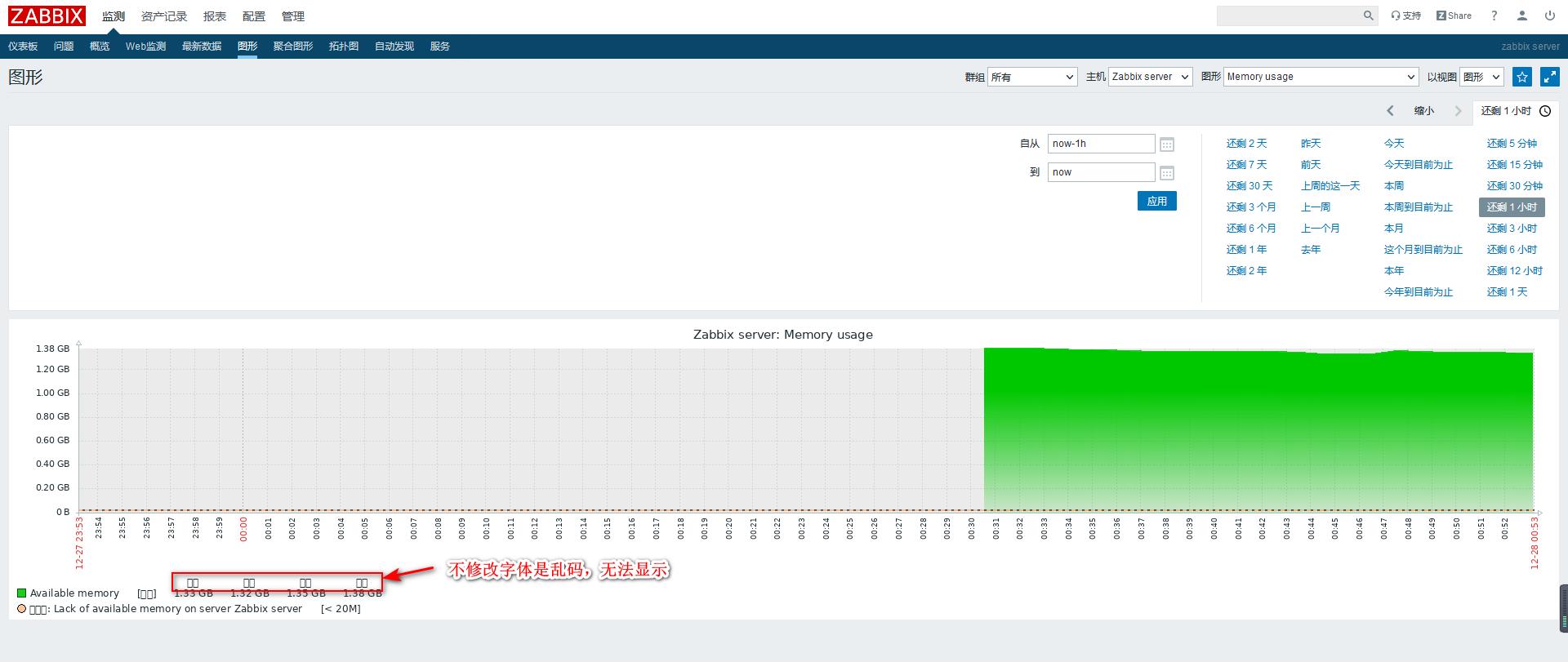Open calendar picker for 到 field
Screen dimensions: 1568x662
1167,173
